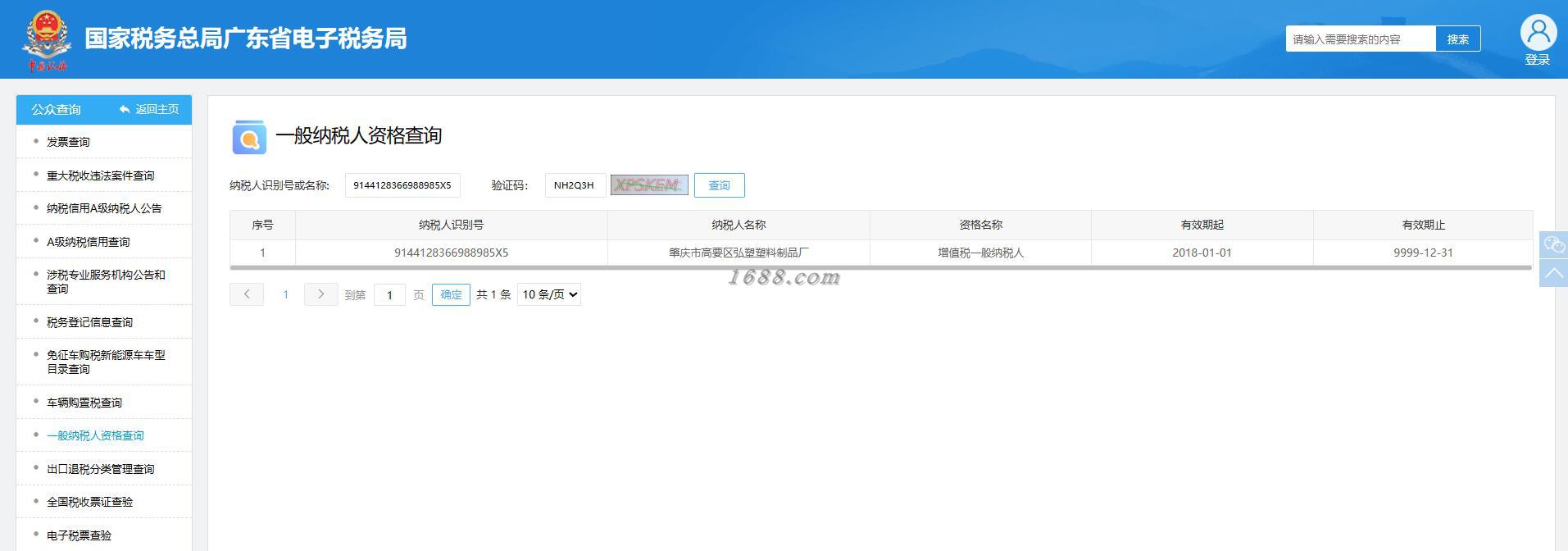Click 返回主页 link
The width and height of the screenshot is (1568, 551).
pos(157,109)
